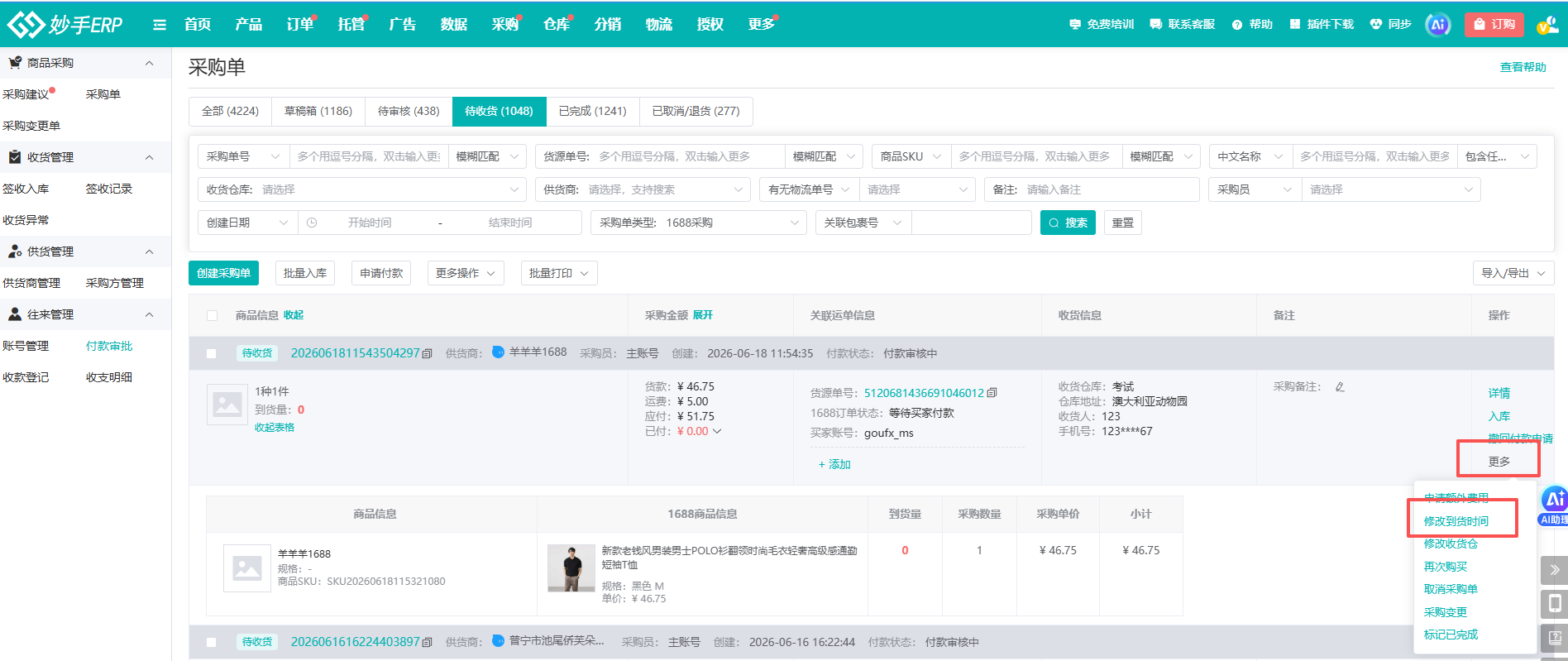Click the 创建采购单 button

tap(223, 273)
